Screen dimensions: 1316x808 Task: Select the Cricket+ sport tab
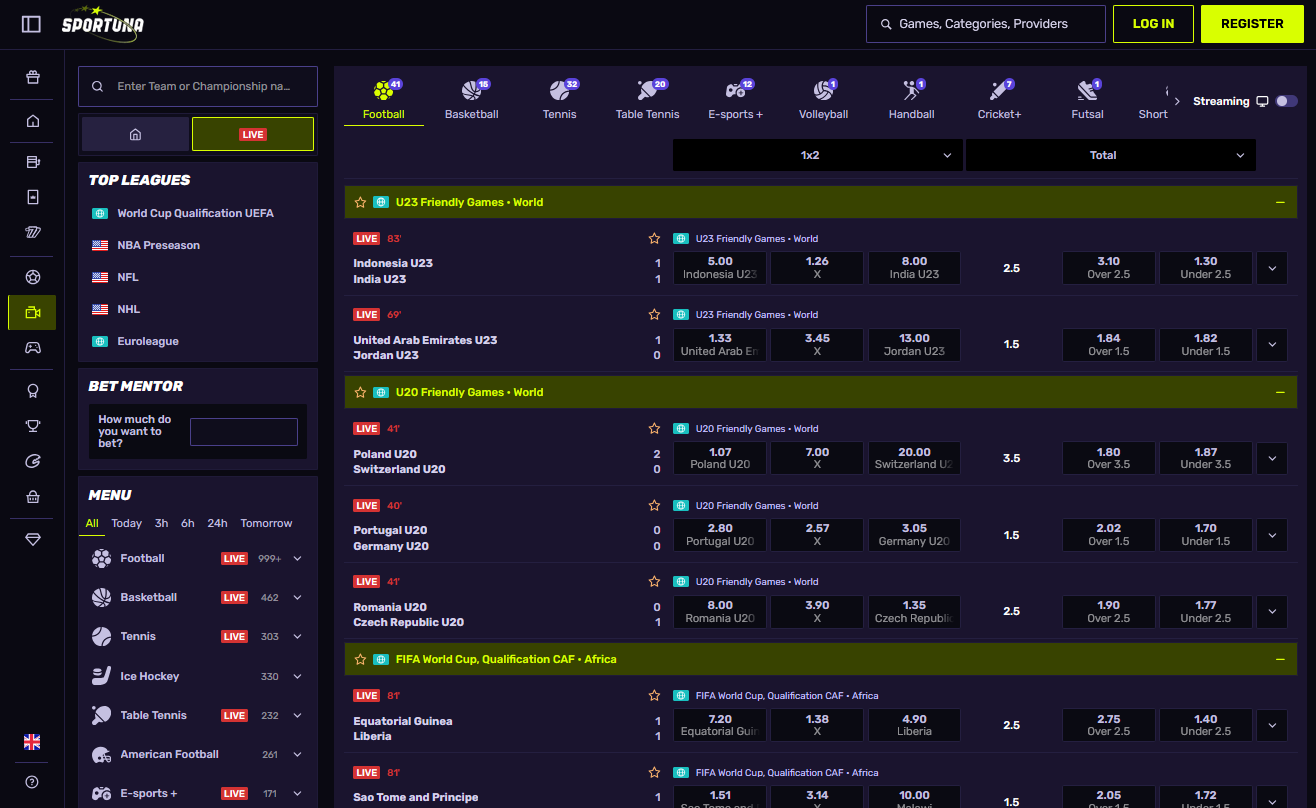coord(1000,100)
